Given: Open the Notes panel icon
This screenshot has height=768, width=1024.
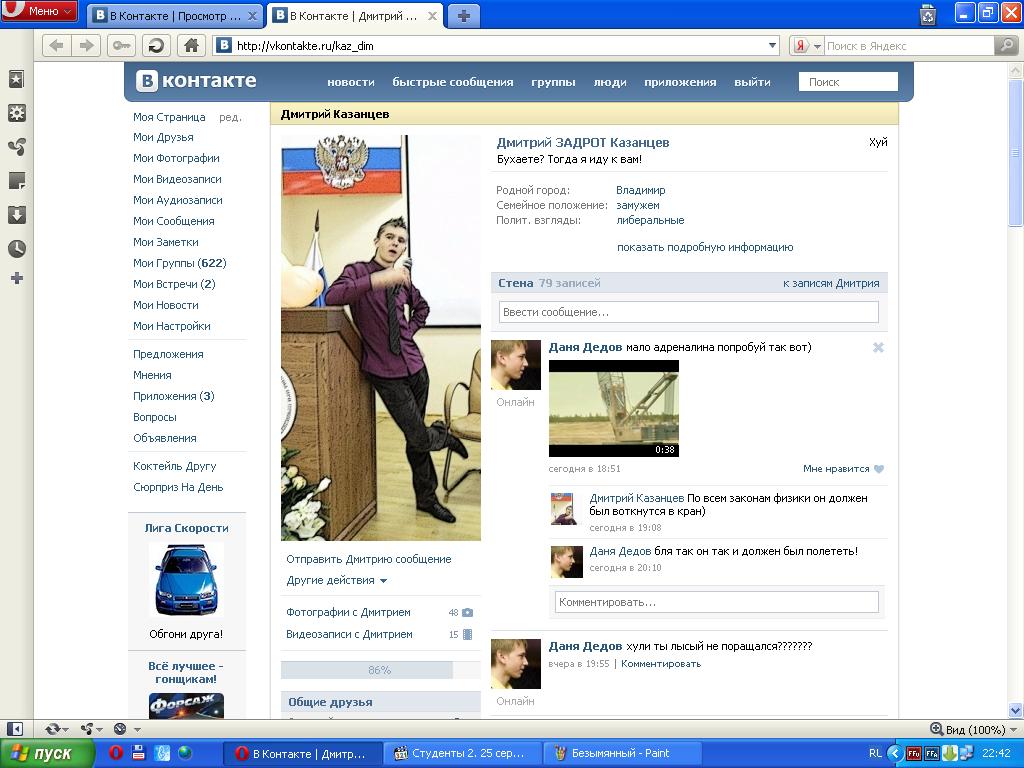Looking at the screenshot, I should [x=16, y=180].
